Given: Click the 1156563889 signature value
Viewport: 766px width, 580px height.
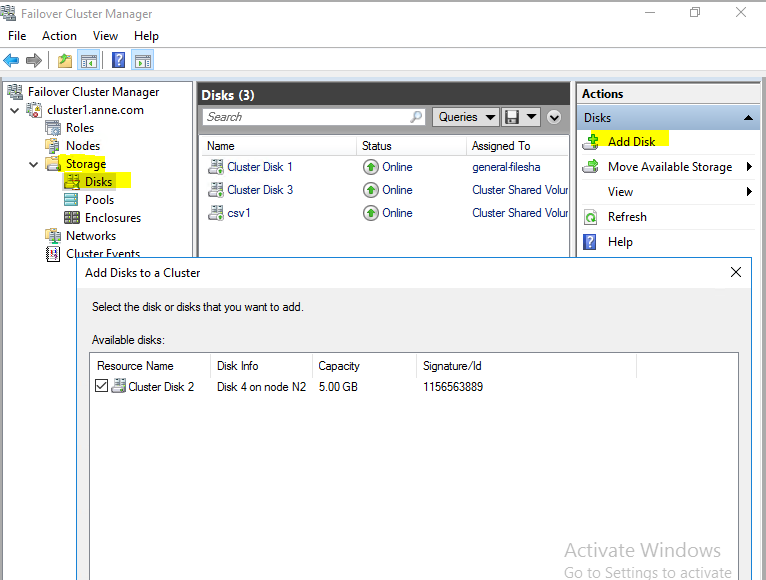Looking at the screenshot, I should coord(453,387).
